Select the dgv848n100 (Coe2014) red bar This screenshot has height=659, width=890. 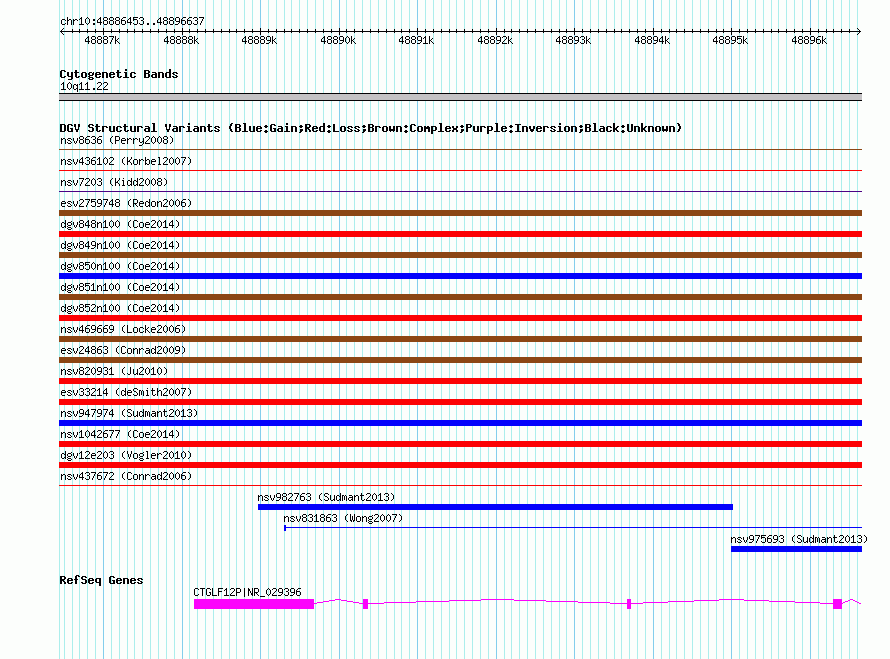460,234
